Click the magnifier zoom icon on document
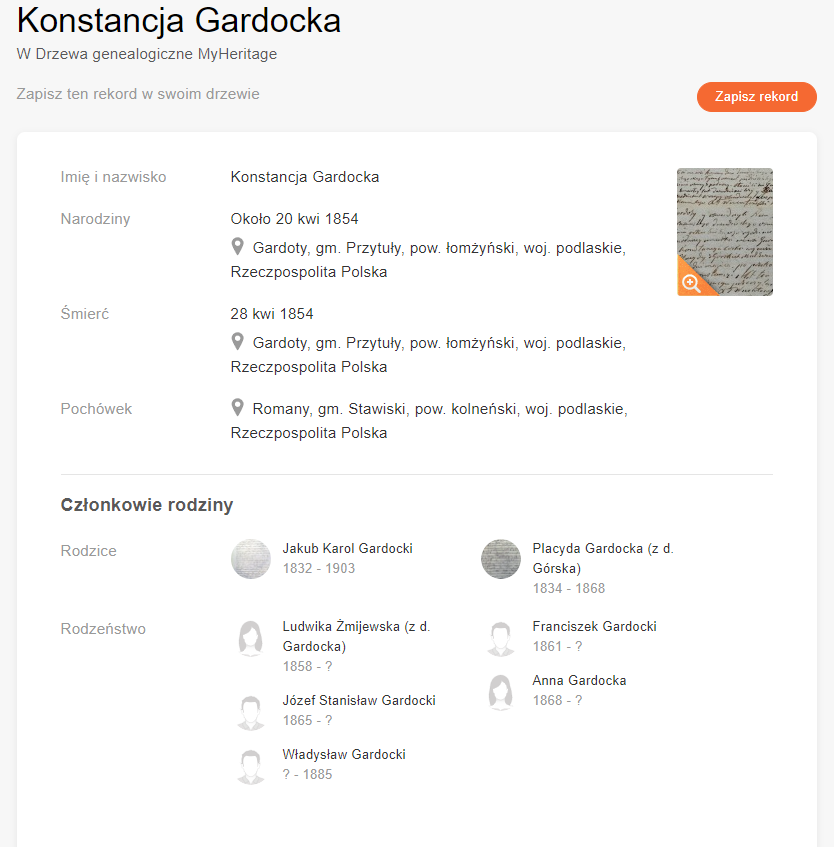This screenshot has width=834, height=847. coord(691,282)
